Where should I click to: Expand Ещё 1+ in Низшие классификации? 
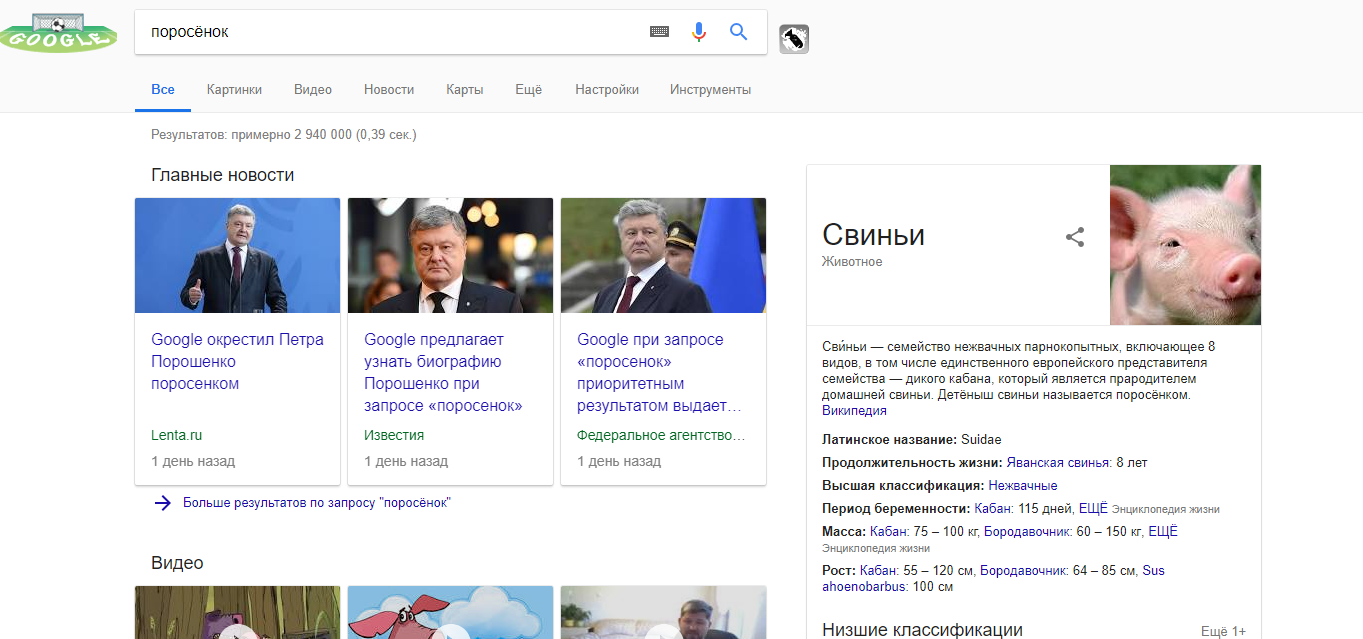point(1223,631)
